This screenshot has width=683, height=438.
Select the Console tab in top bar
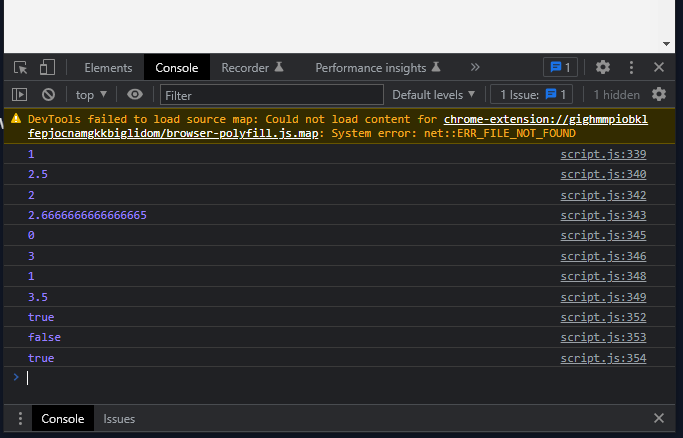[176, 68]
